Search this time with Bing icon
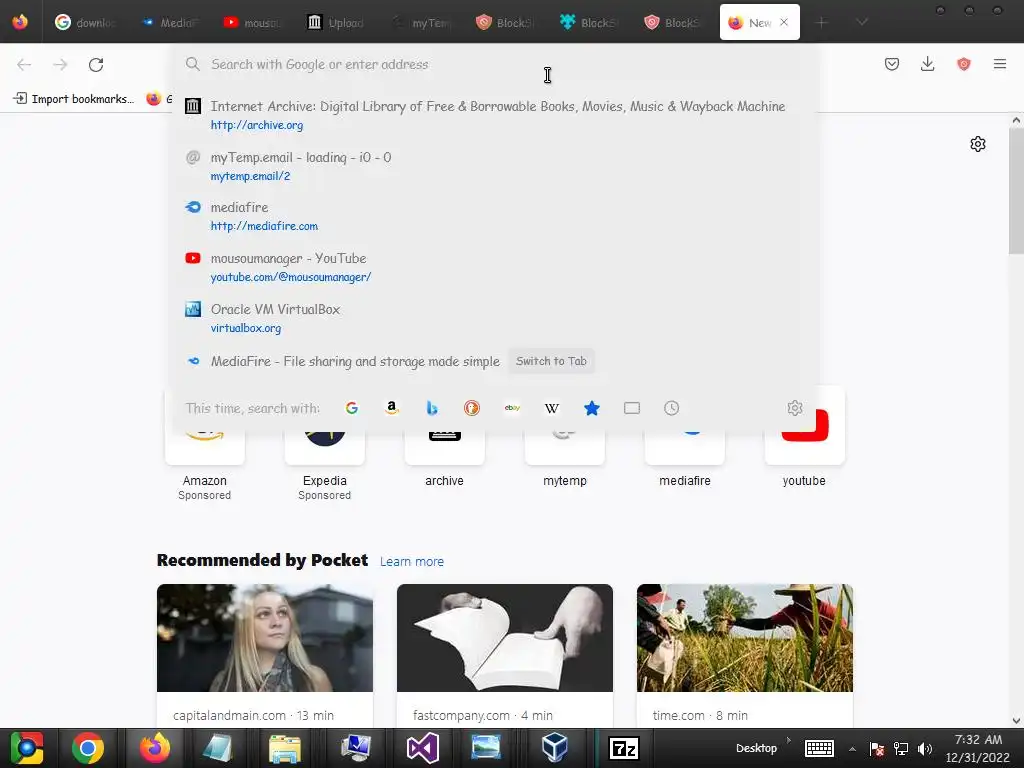The width and height of the screenshot is (1024, 768). 432,408
